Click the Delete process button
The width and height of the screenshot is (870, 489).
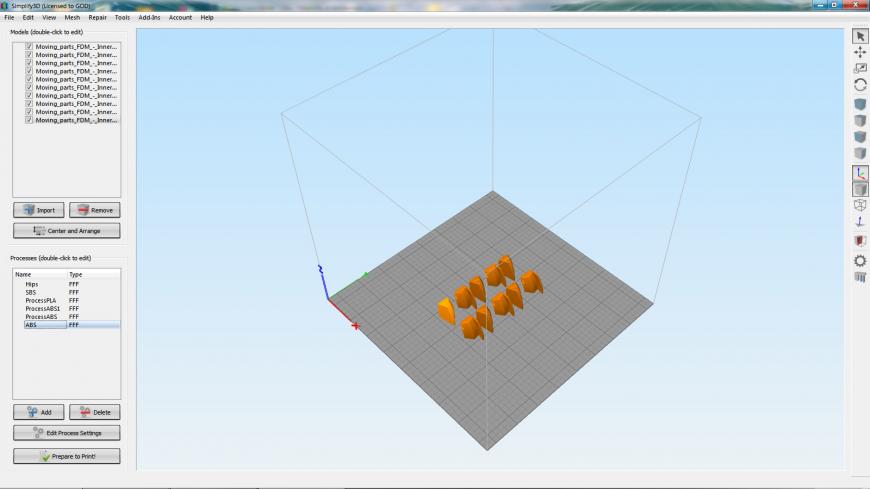coord(95,412)
